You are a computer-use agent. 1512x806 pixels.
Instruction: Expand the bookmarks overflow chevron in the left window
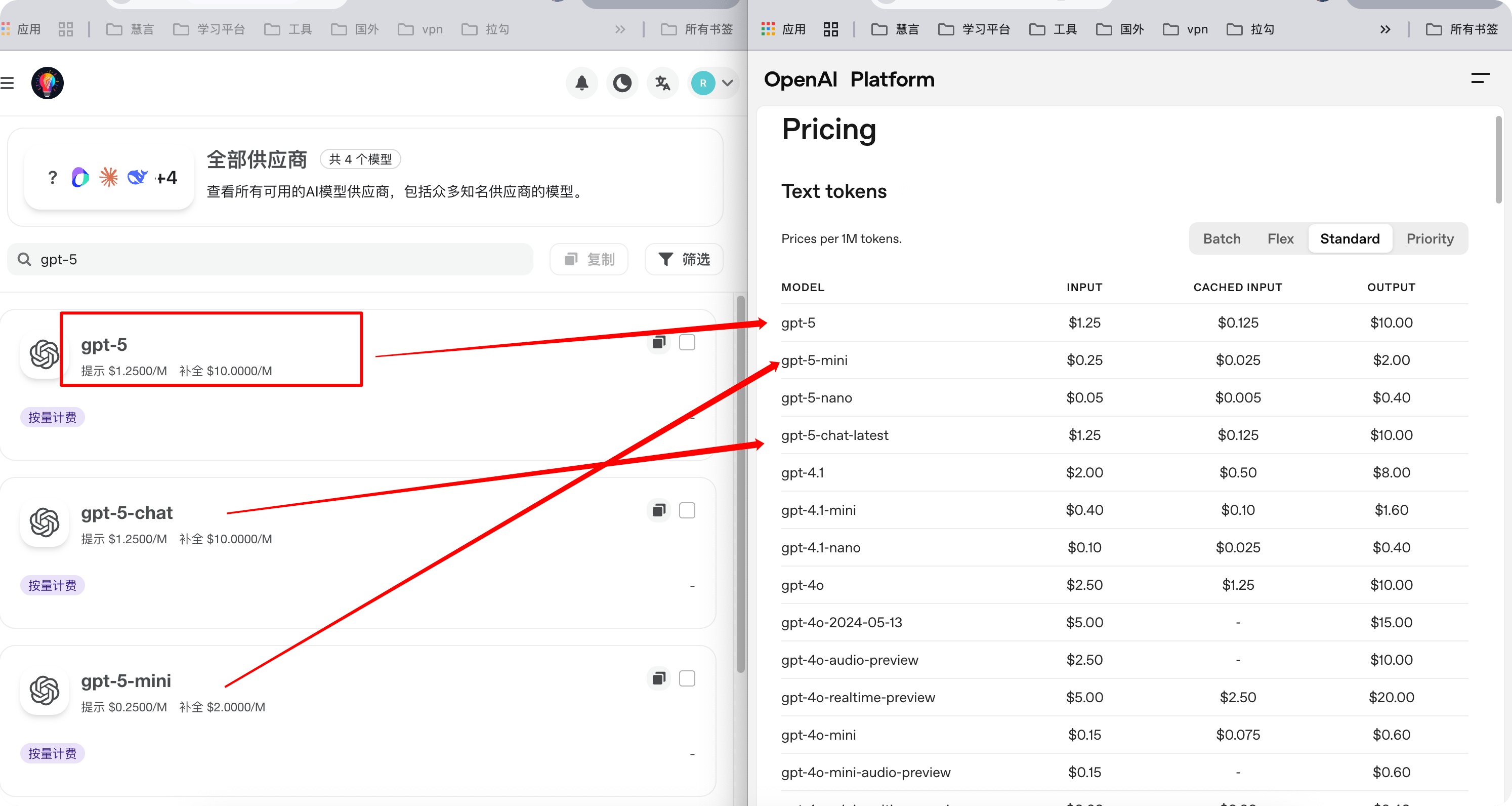620,29
